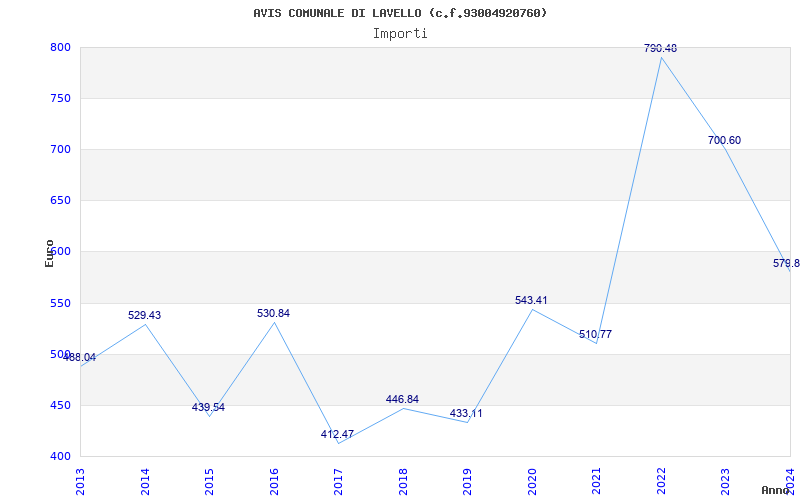Click the Anno x-axis title
The width and height of the screenshot is (800, 500).
(x=774, y=490)
